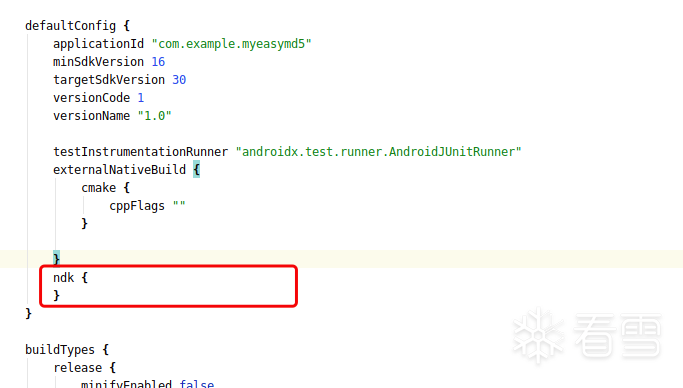The height and width of the screenshot is (388, 683).
Task: Click the targetSdkVersion property
Action: click(x=109, y=80)
